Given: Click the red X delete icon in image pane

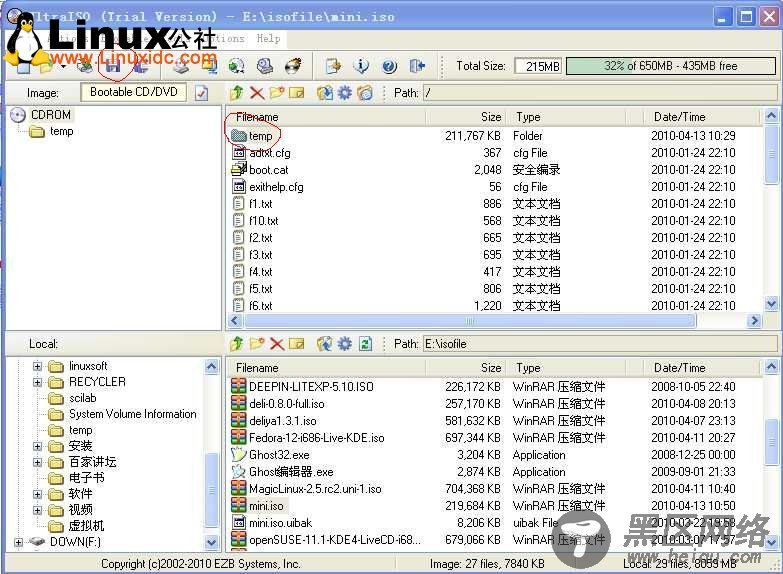Looking at the screenshot, I should pyautogui.click(x=257, y=93).
